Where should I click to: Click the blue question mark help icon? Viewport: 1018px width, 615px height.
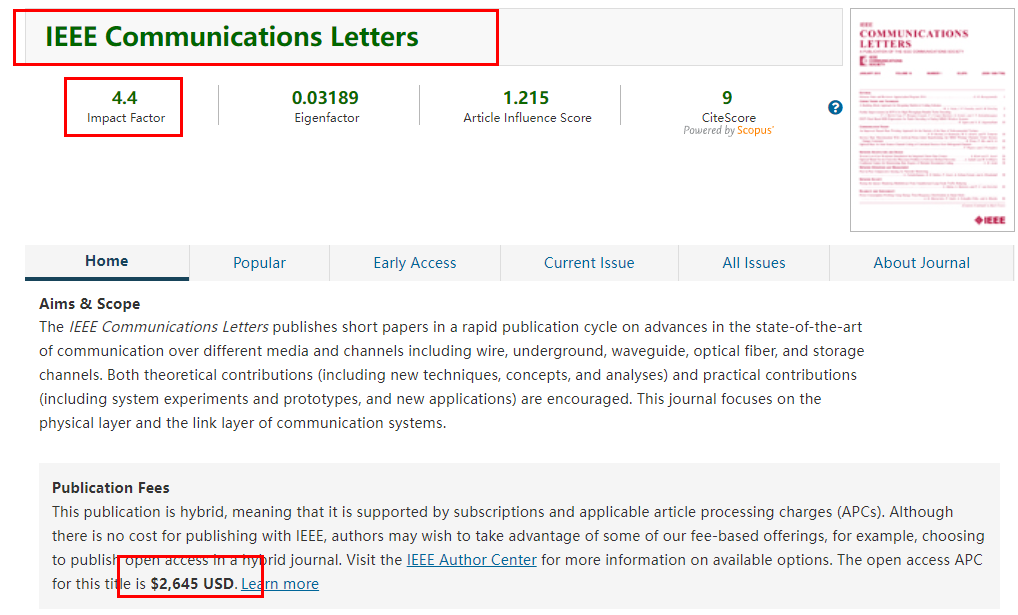(x=835, y=108)
